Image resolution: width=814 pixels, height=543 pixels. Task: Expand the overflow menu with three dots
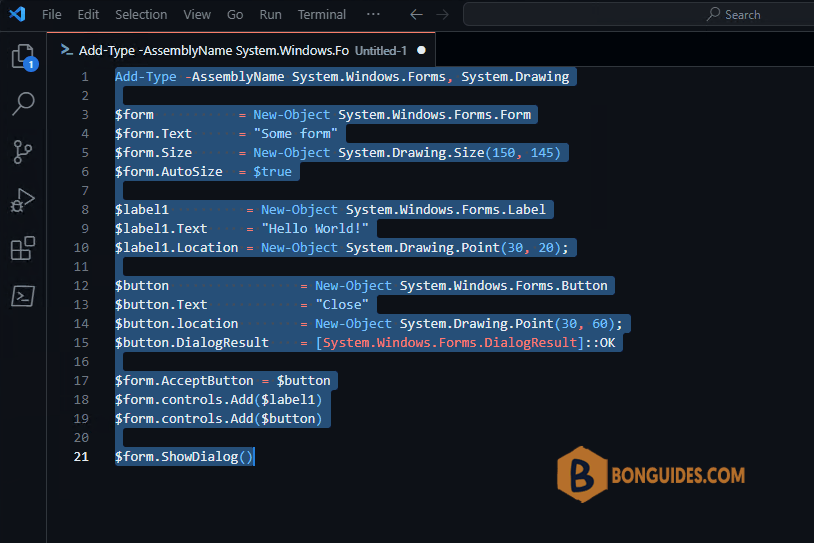coord(373,15)
